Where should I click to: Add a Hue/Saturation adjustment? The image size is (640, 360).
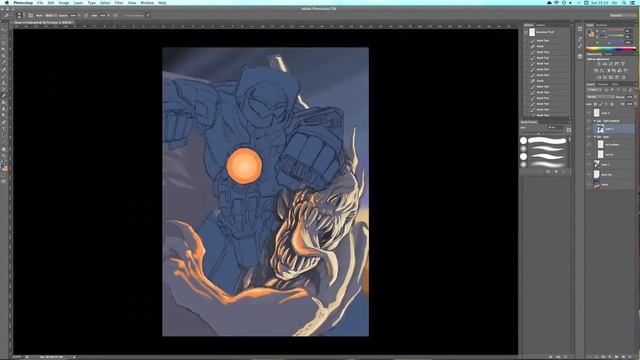click(x=596, y=71)
